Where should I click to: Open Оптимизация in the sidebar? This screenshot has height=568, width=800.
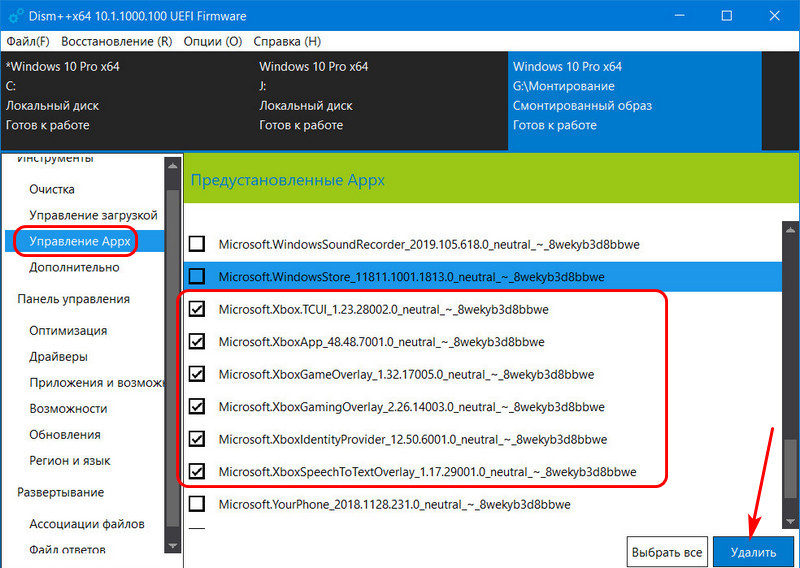68,331
